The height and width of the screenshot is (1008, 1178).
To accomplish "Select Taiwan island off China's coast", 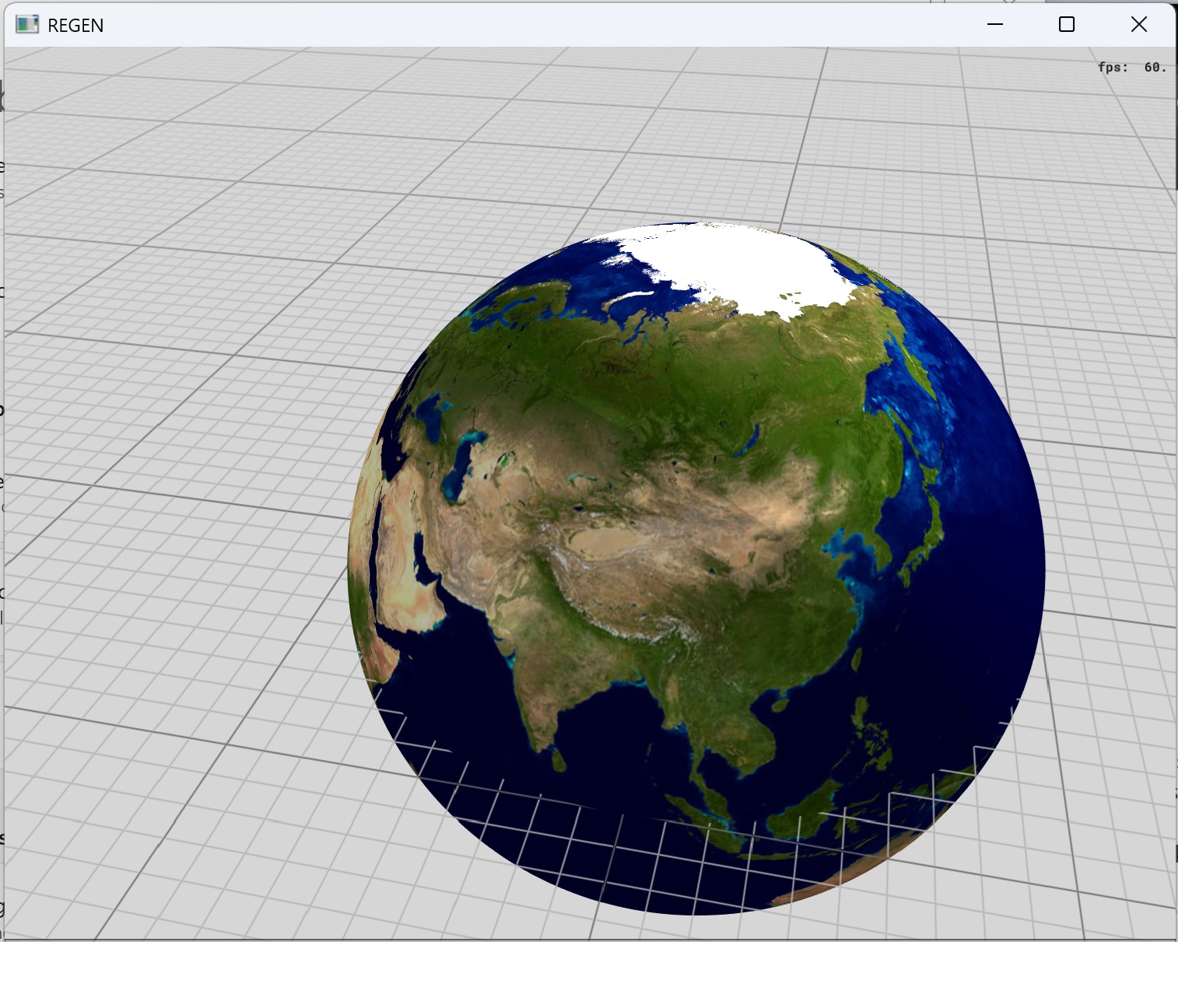I will tap(857, 660).
